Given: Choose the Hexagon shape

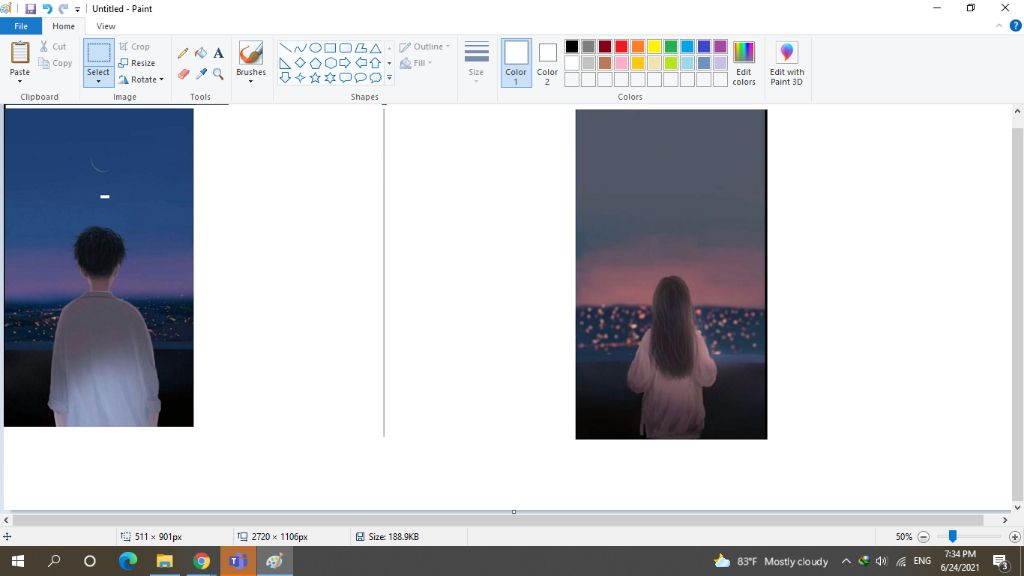Looking at the screenshot, I should pyautogui.click(x=330, y=63).
